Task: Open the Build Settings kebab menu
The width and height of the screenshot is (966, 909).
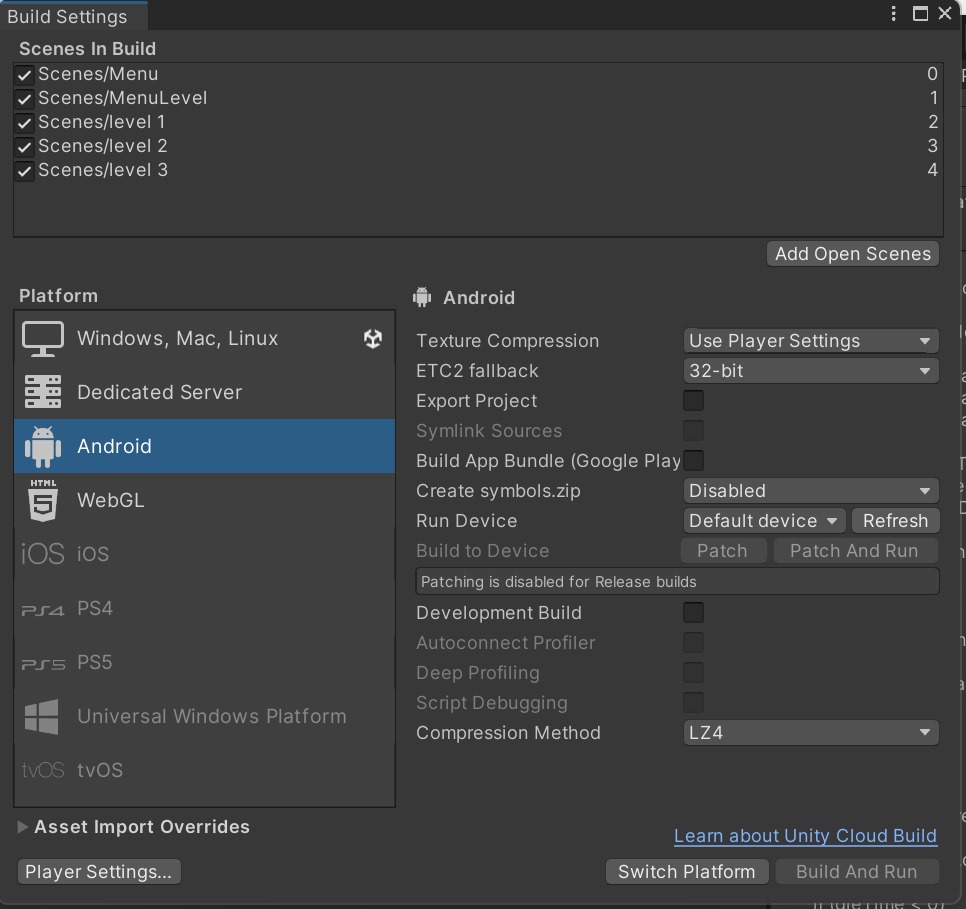Action: click(x=893, y=14)
